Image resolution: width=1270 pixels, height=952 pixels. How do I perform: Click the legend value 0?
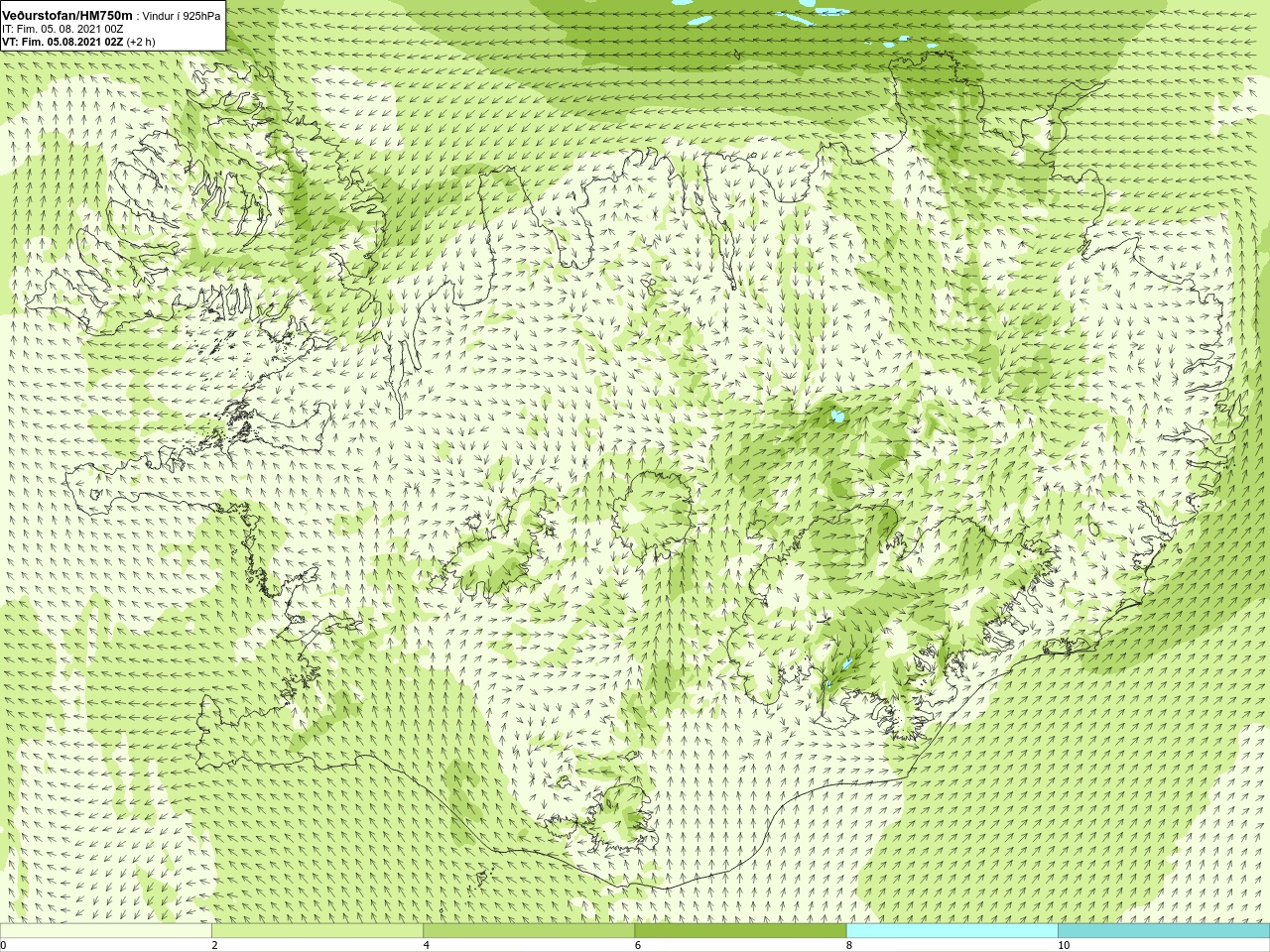pyautogui.click(x=3, y=945)
